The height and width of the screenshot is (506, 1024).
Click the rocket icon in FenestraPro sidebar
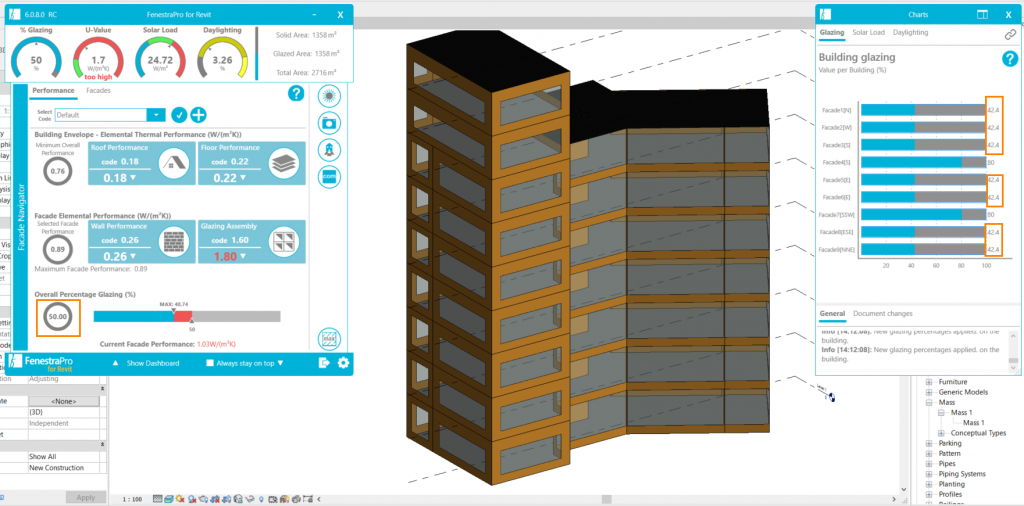tap(329, 150)
